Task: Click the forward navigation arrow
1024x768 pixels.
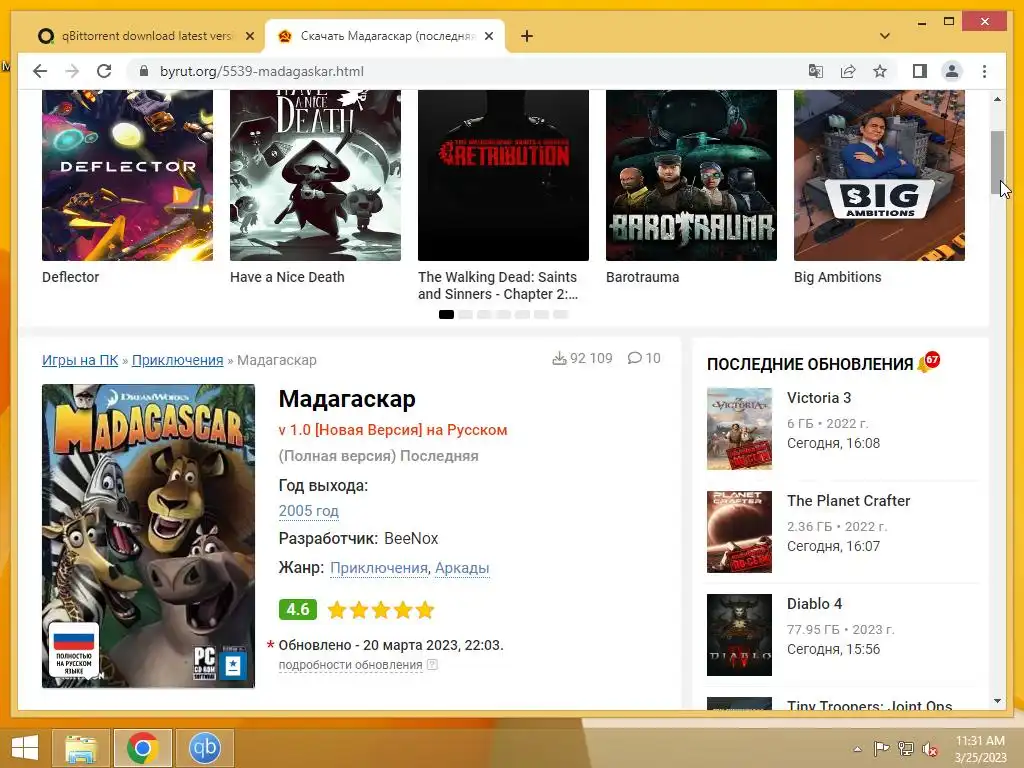Action: [x=72, y=71]
